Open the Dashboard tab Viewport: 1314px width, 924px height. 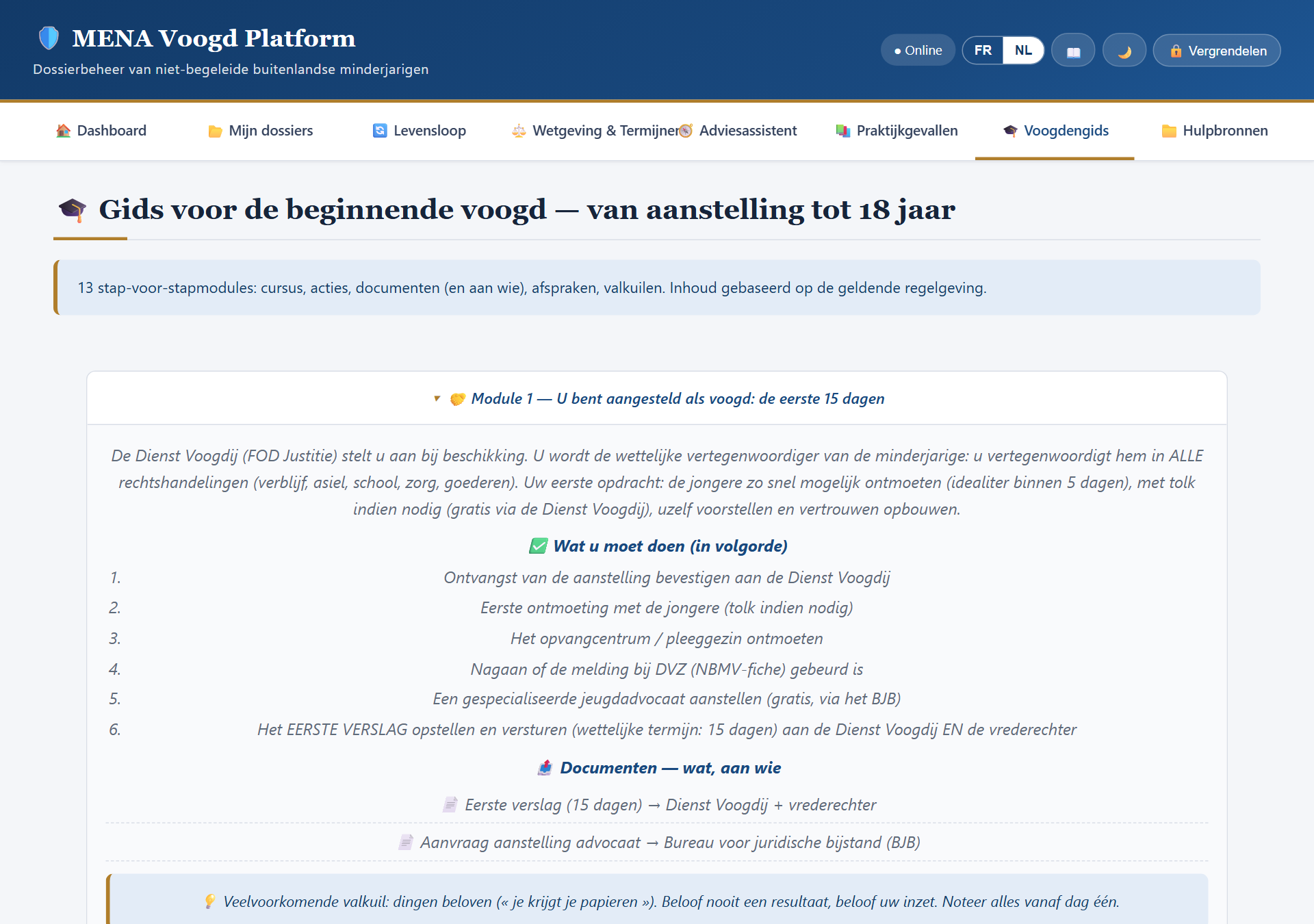(x=101, y=131)
